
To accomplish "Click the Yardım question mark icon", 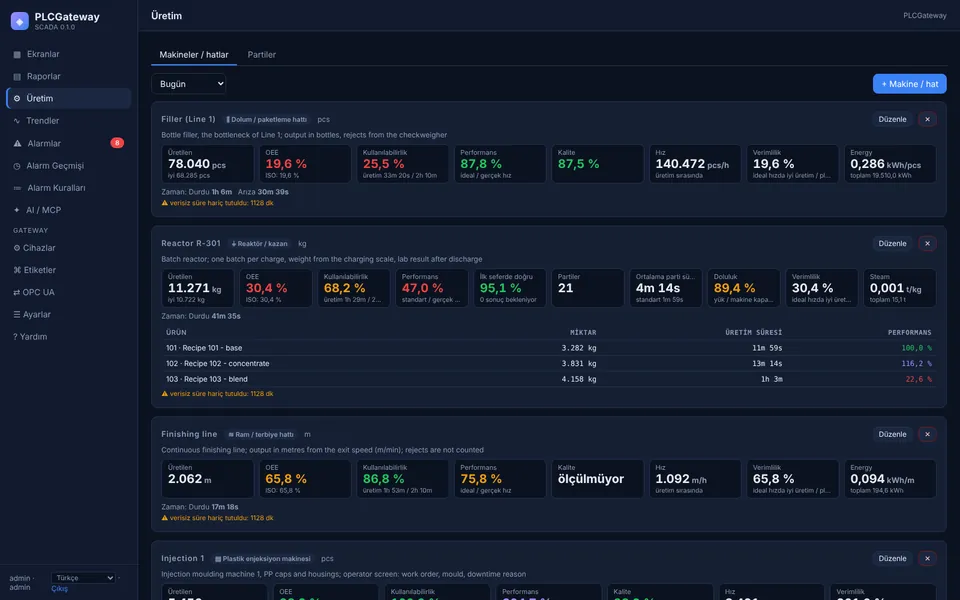I will coord(15,337).
